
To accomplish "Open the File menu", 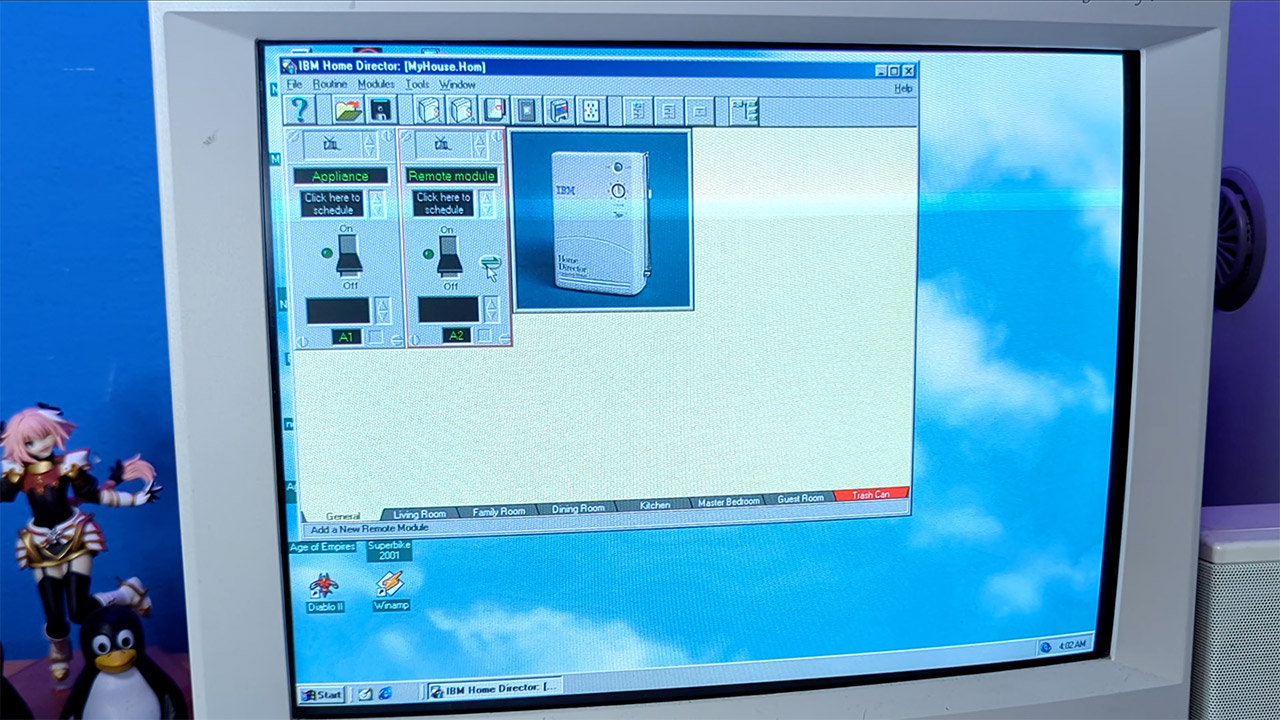I will tap(294, 85).
